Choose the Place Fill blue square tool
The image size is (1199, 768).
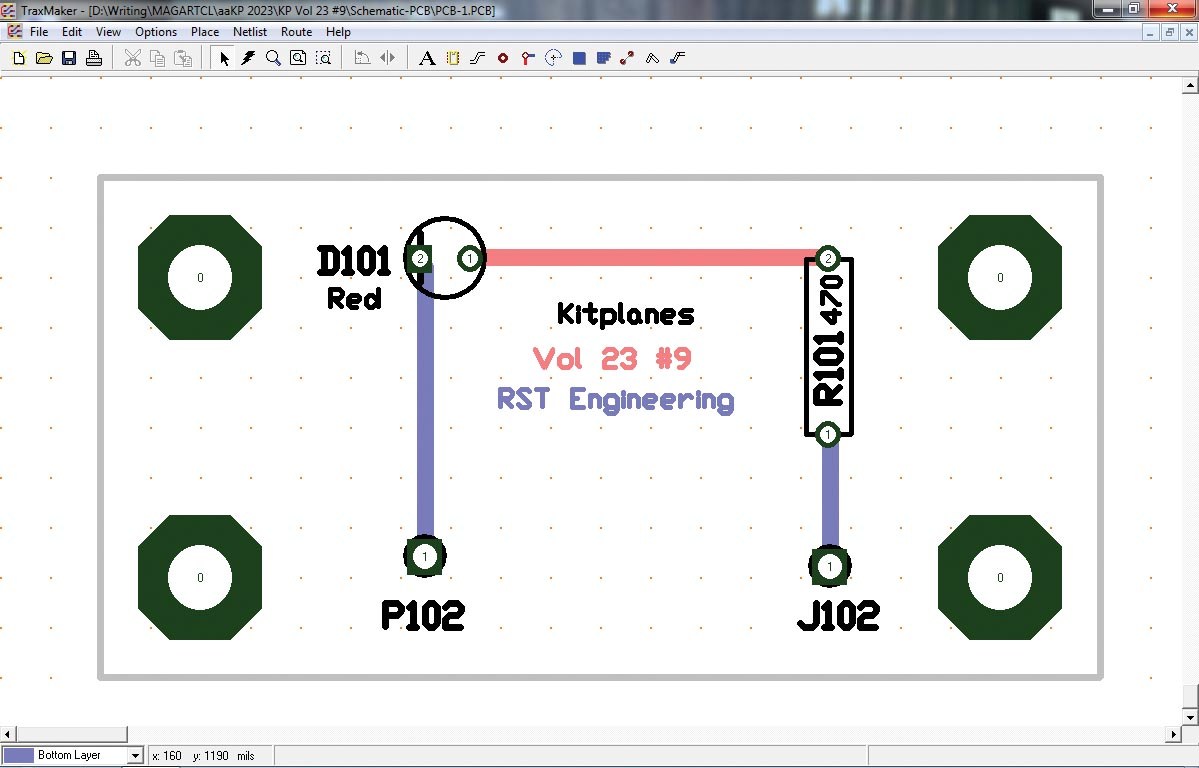click(x=579, y=58)
